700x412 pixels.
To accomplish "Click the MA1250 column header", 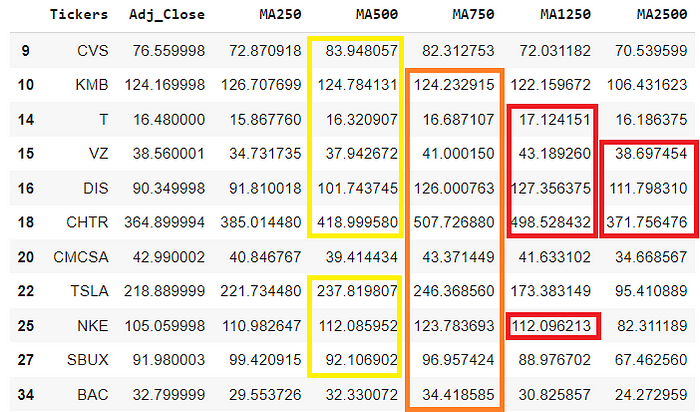I will [565, 14].
